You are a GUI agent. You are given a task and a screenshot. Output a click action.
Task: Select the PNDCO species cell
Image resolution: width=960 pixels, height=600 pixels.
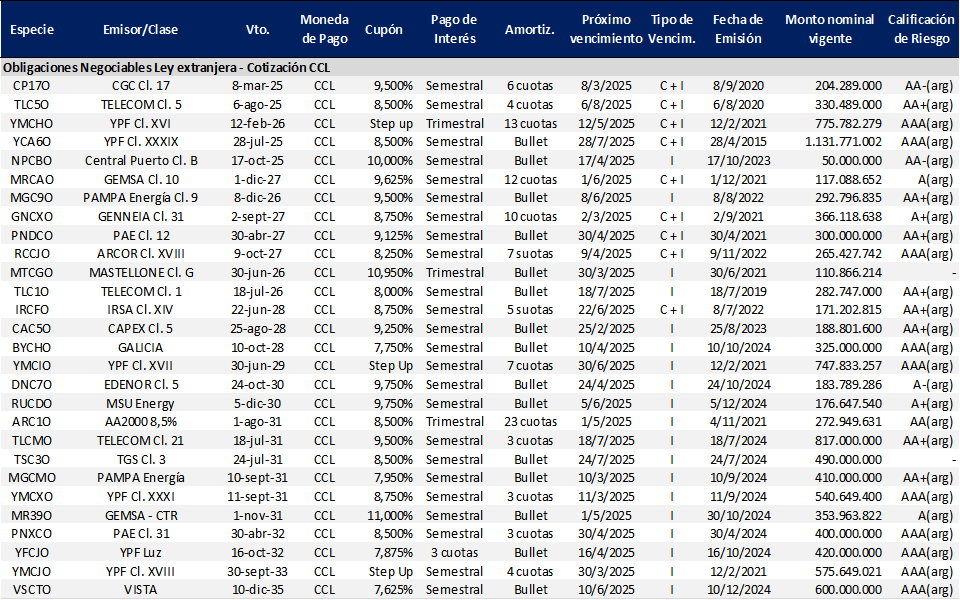pos(31,236)
